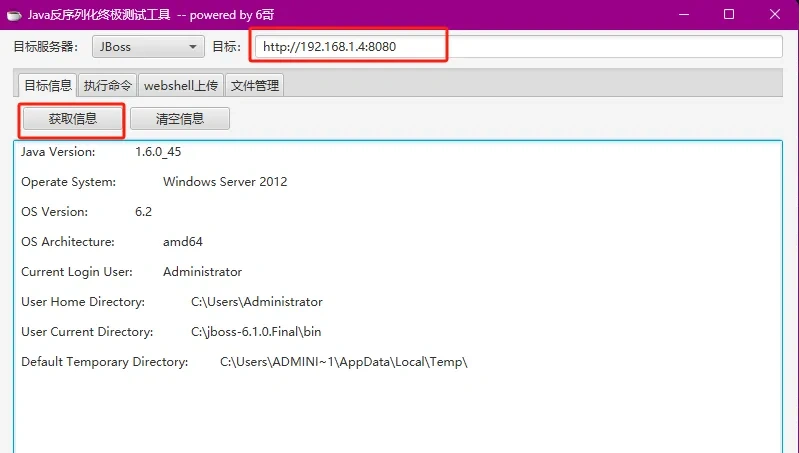Click the Administrator login user value
799x453 pixels.
(x=202, y=272)
